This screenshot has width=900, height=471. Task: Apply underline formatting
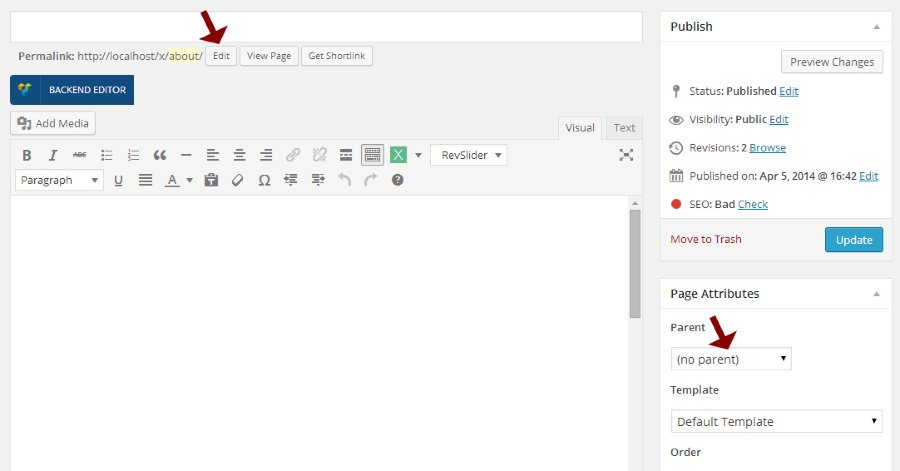pyautogui.click(x=118, y=180)
